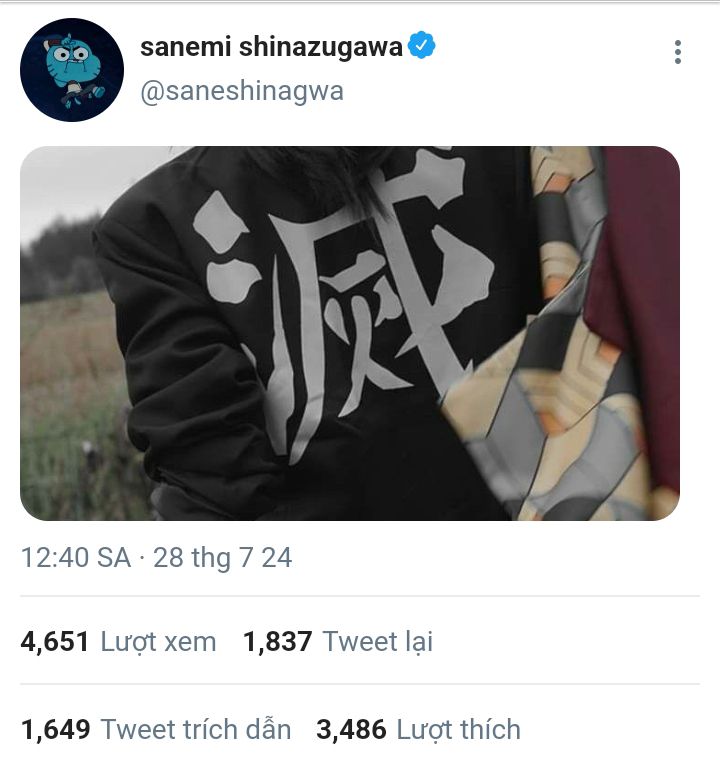Click the 1,649 quote count number
Viewport: 720px width, 771px height.
coord(55,729)
